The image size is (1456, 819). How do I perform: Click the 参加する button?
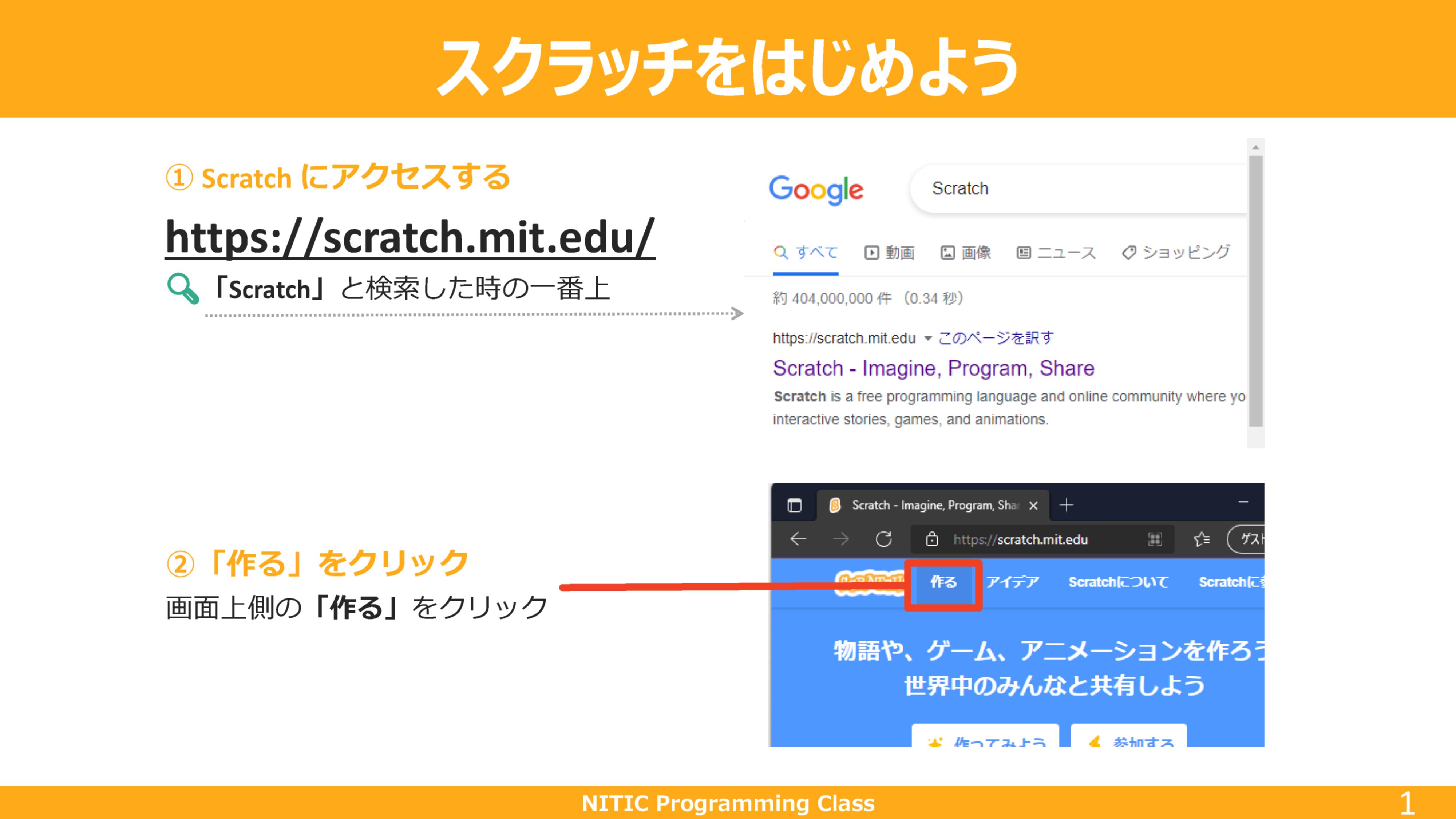[1129, 735]
